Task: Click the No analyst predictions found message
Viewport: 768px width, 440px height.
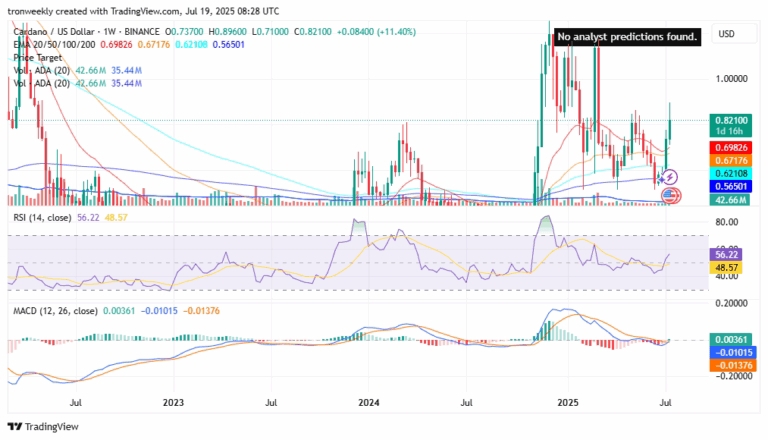Action: 628,37
